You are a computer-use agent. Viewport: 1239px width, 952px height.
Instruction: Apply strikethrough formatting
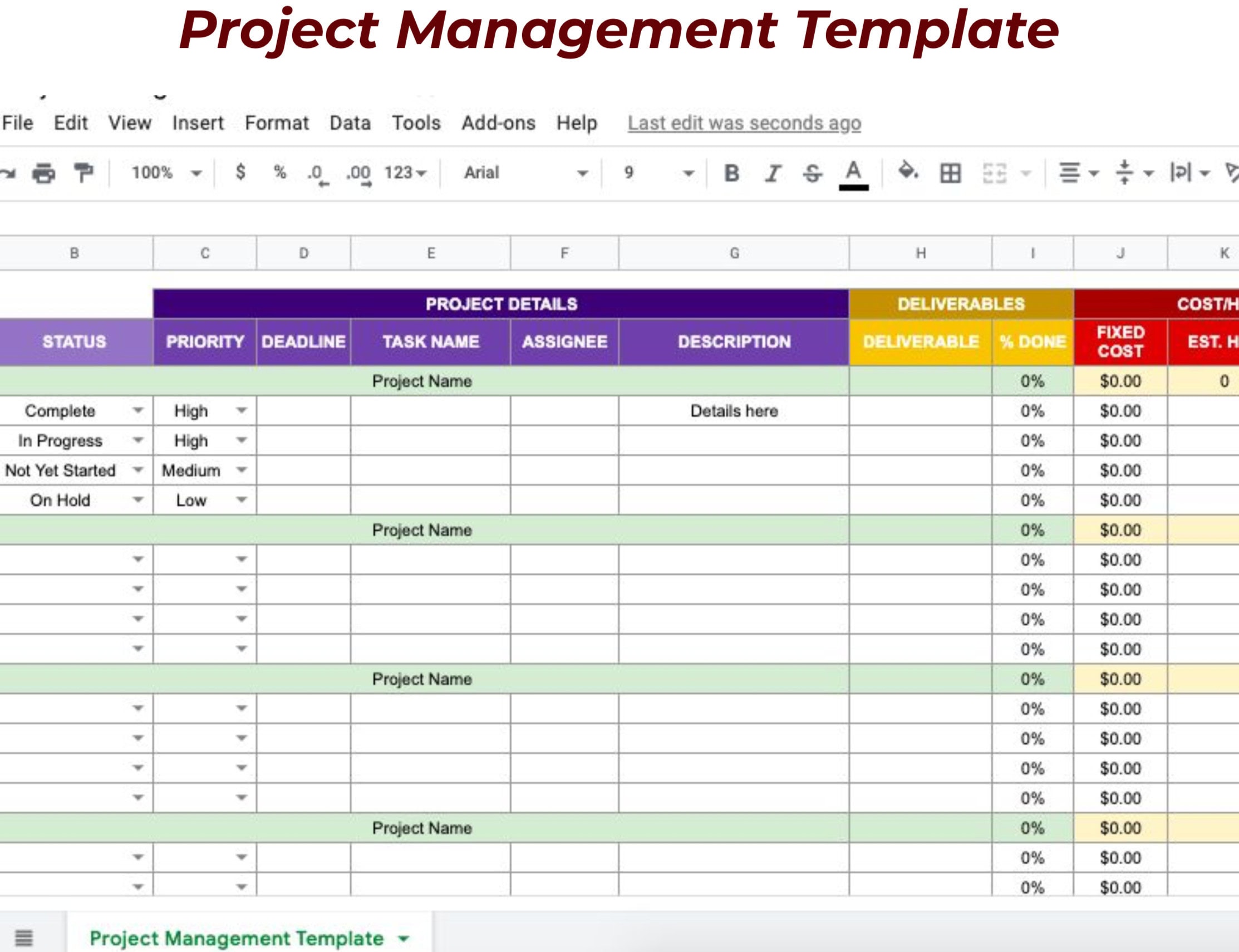click(813, 173)
